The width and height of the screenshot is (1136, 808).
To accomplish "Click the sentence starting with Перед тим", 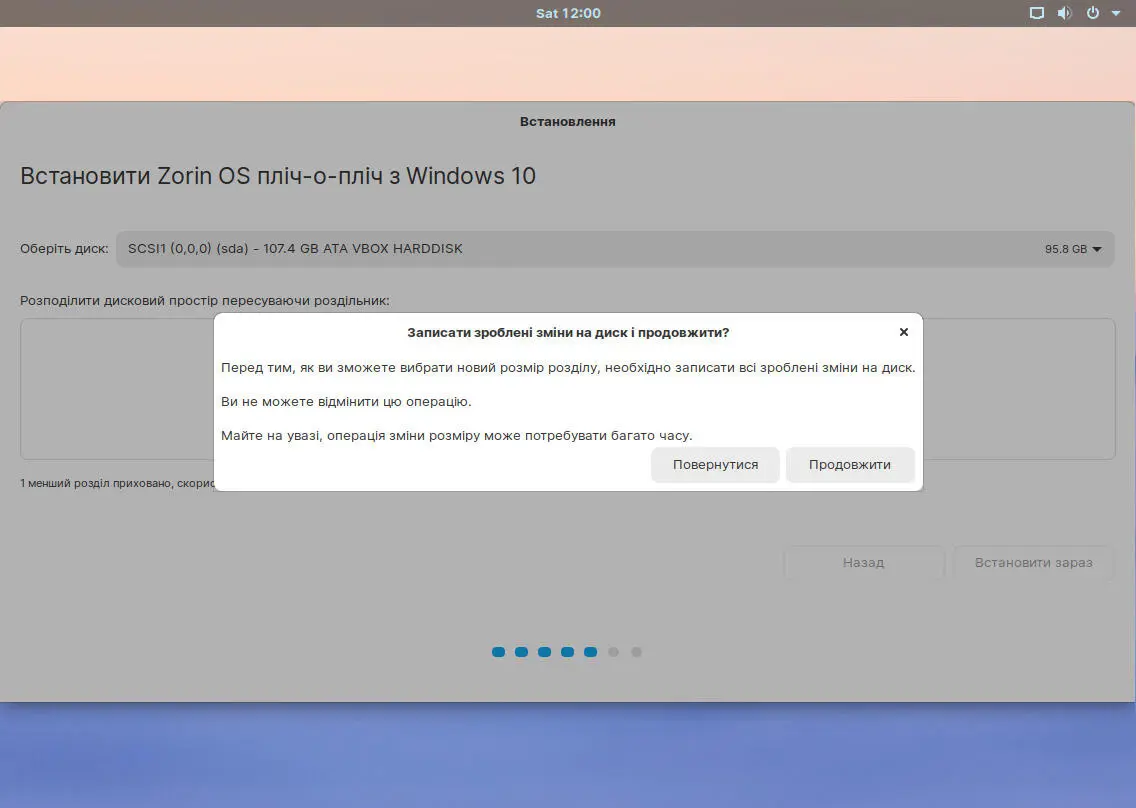I will (568, 367).
